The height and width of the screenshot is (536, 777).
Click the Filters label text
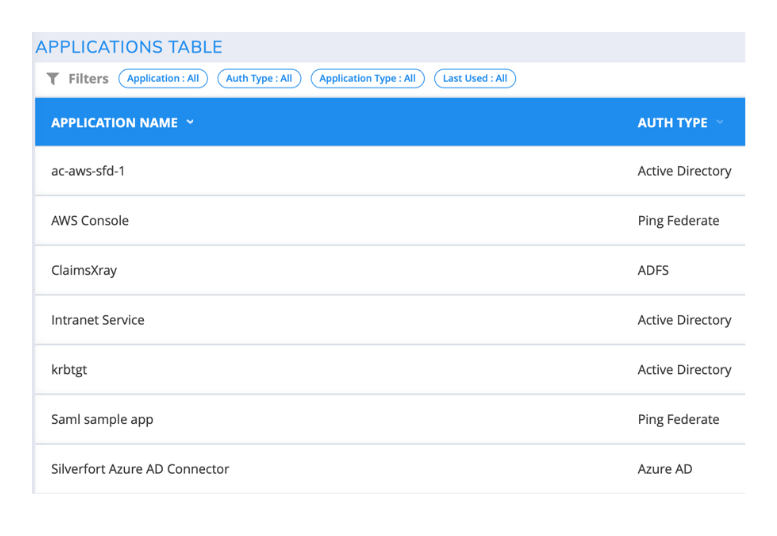[x=88, y=79]
